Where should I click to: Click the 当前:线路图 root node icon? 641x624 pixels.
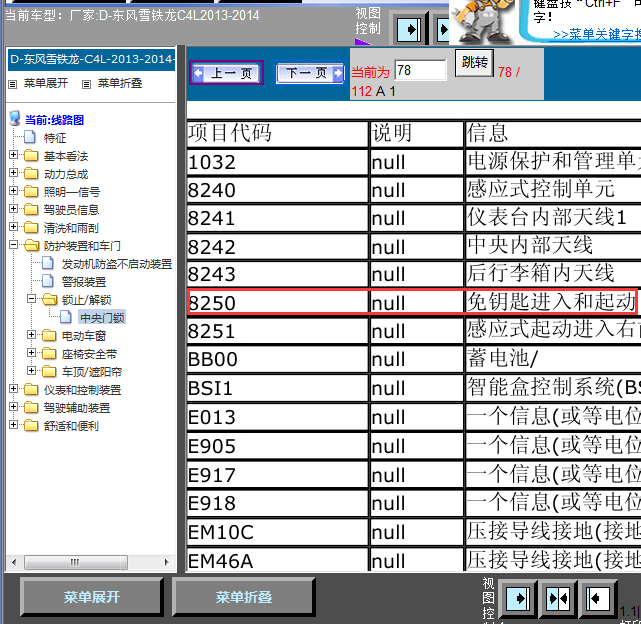pos(14,119)
